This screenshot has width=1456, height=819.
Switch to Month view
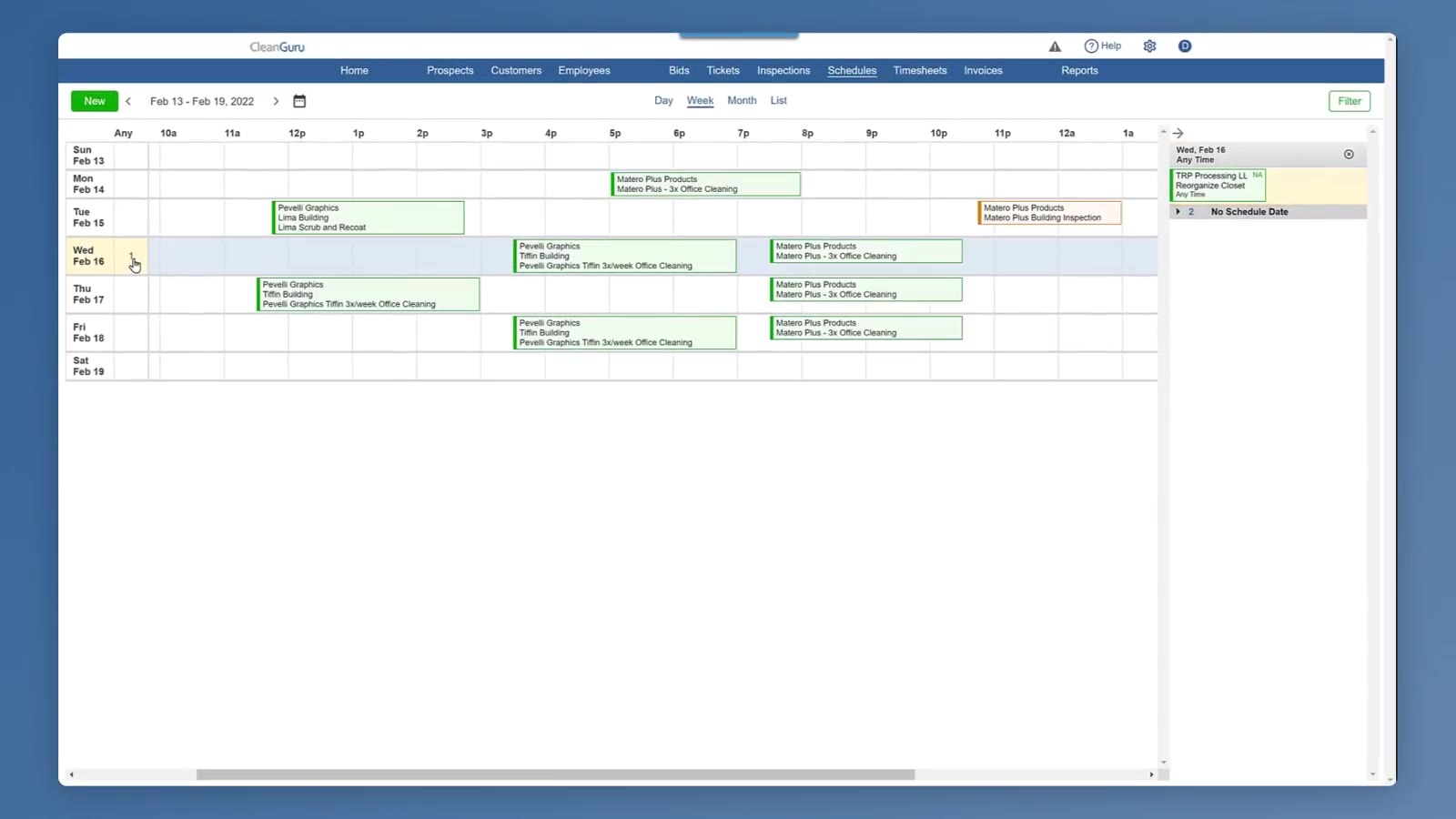click(x=742, y=101)
